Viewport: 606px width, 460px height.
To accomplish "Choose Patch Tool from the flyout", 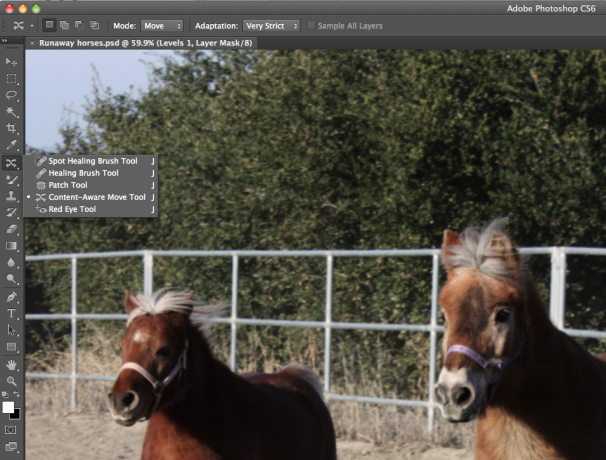I will pos(68,185).
